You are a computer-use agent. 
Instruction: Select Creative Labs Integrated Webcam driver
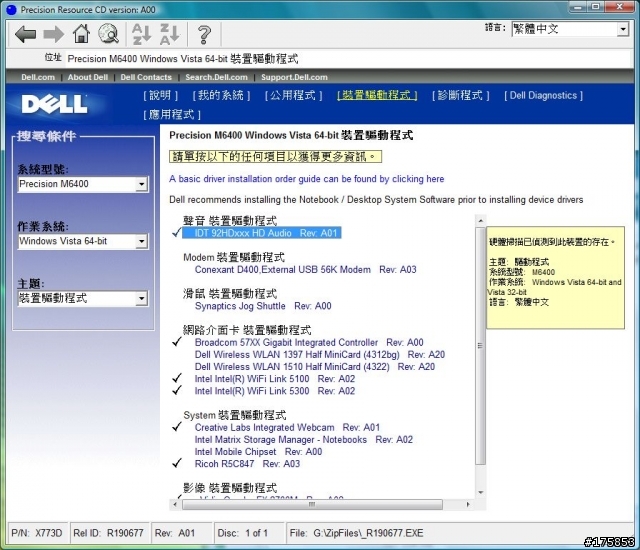(x=287, y=428)
